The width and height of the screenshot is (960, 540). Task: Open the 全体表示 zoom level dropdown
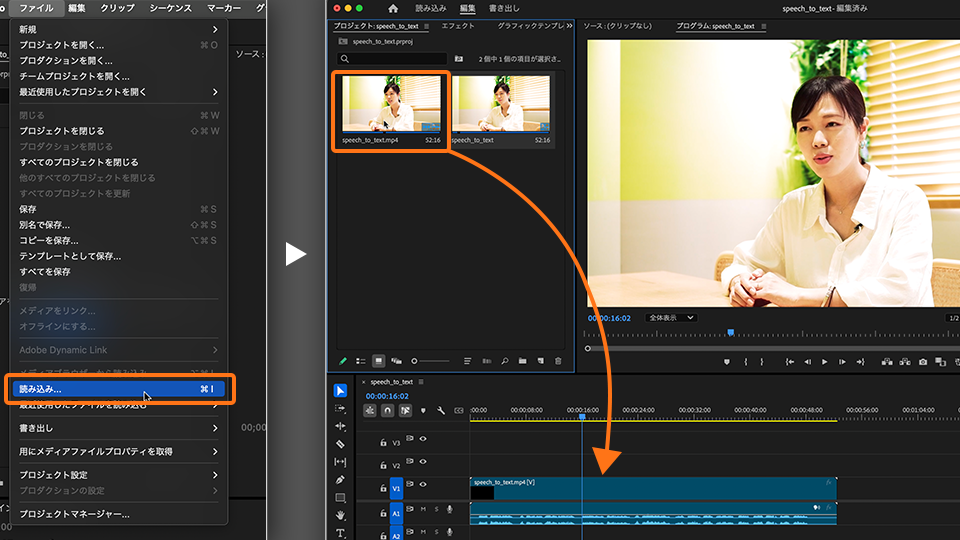[x=671, y=318]
